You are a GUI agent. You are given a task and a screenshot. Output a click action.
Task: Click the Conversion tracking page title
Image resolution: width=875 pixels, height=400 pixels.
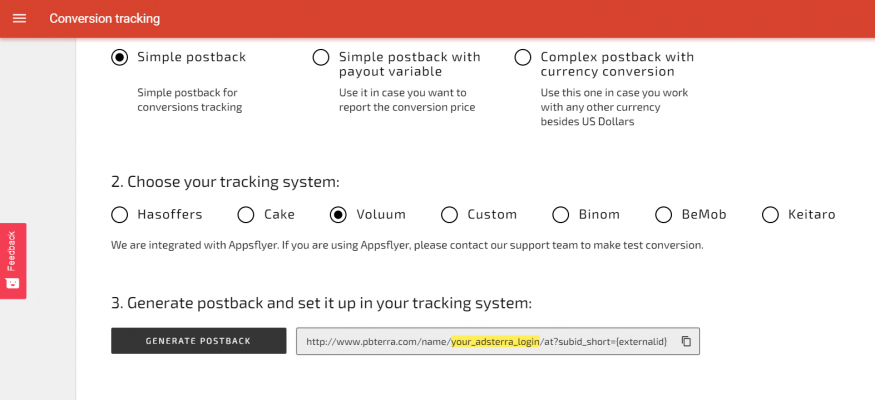(105, 18)
